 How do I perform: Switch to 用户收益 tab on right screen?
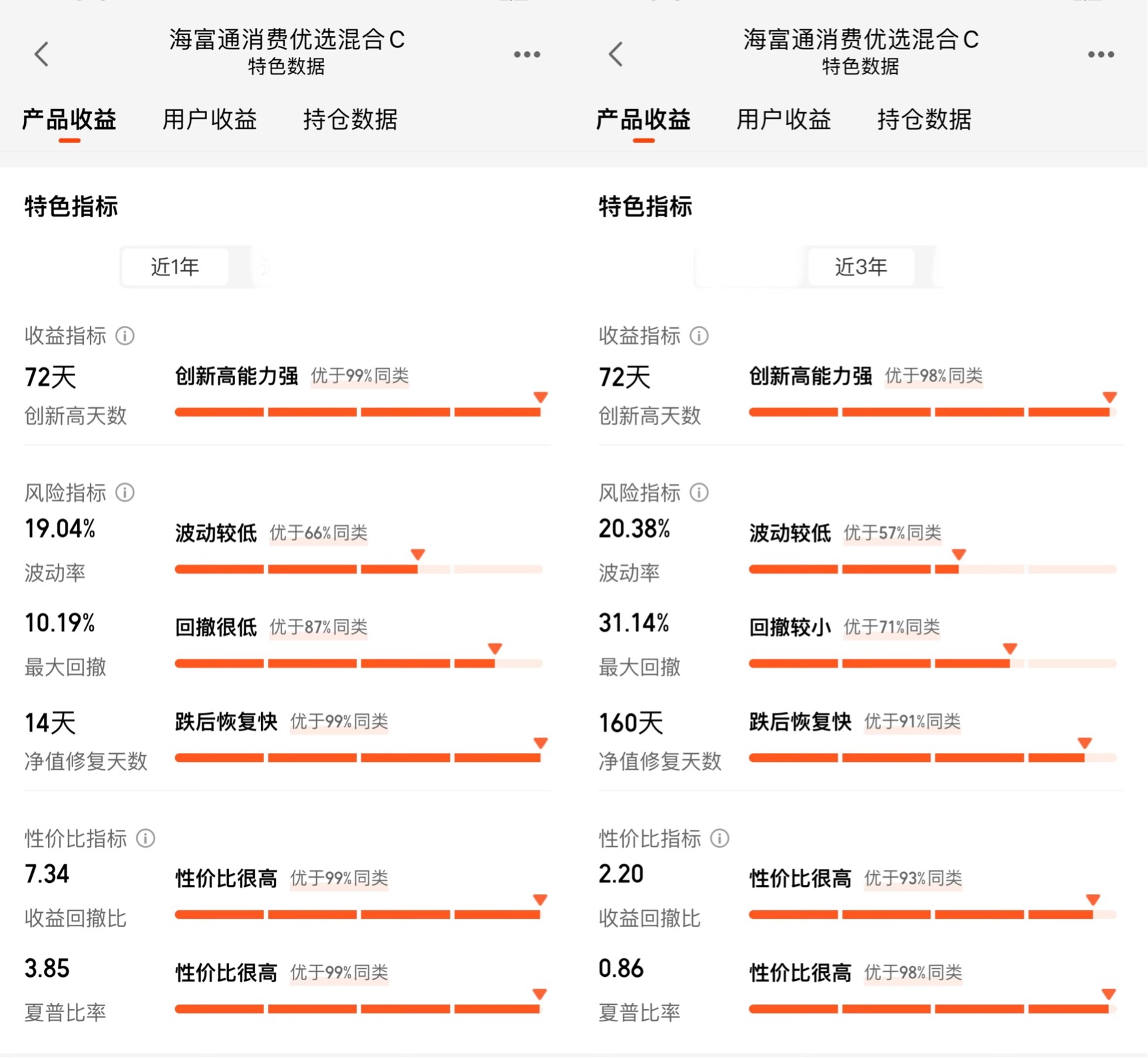pos(784,120)
